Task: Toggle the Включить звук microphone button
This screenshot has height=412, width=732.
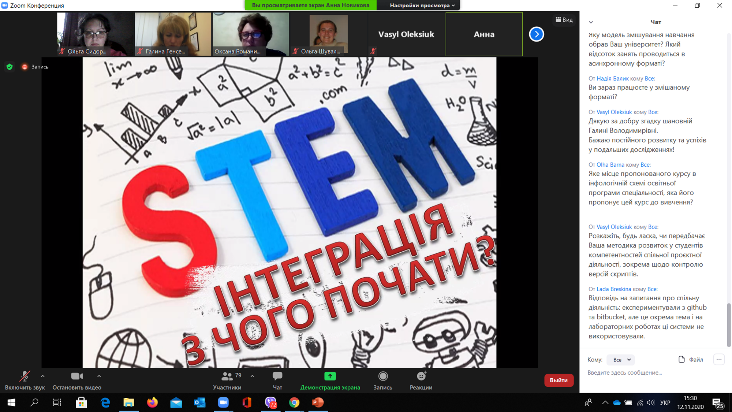Action: pyautogui.click(x=24, y=376)
